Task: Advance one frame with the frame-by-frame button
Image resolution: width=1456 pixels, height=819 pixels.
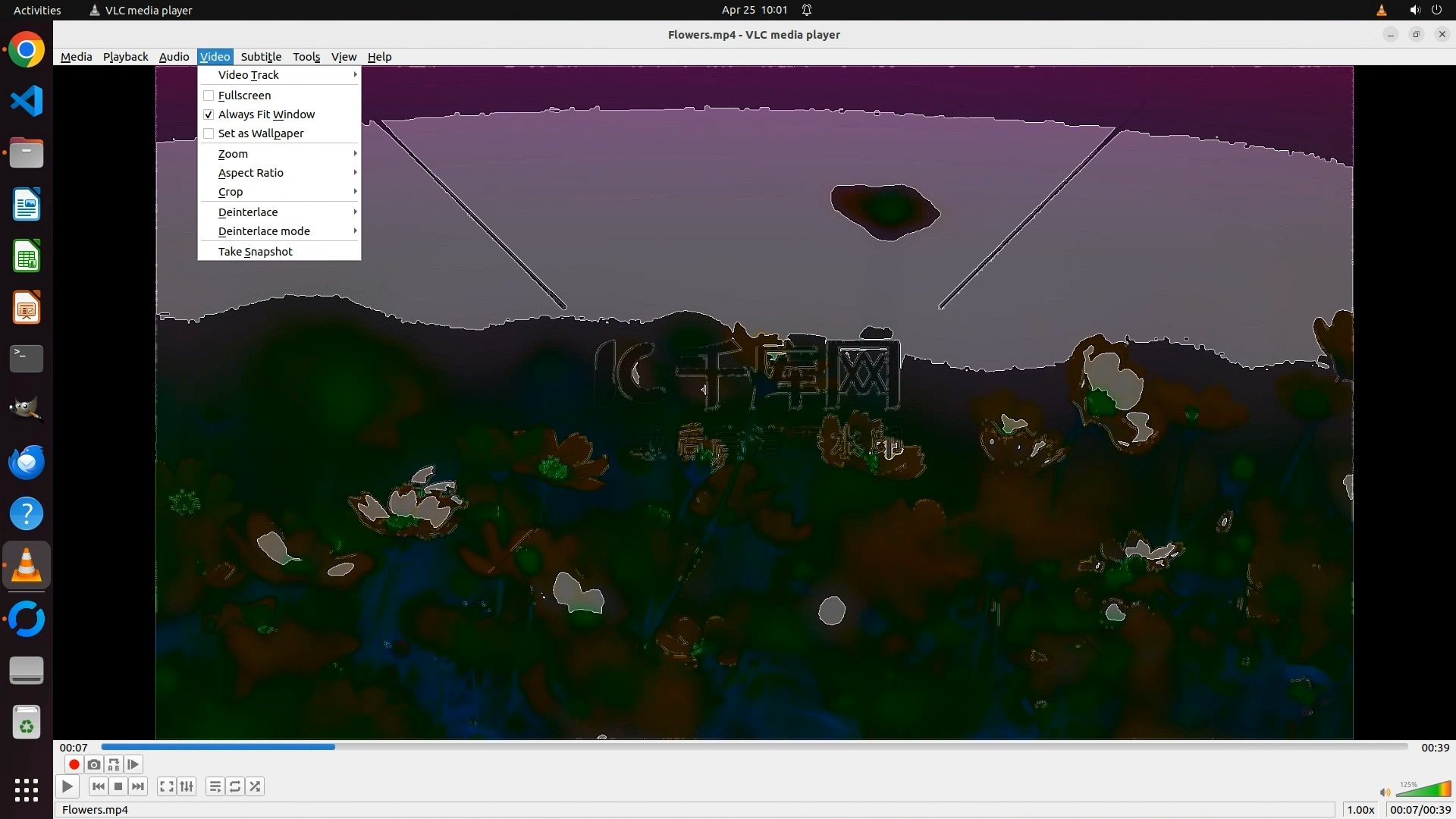Action: pyautogui.click(x=133, y=764)
